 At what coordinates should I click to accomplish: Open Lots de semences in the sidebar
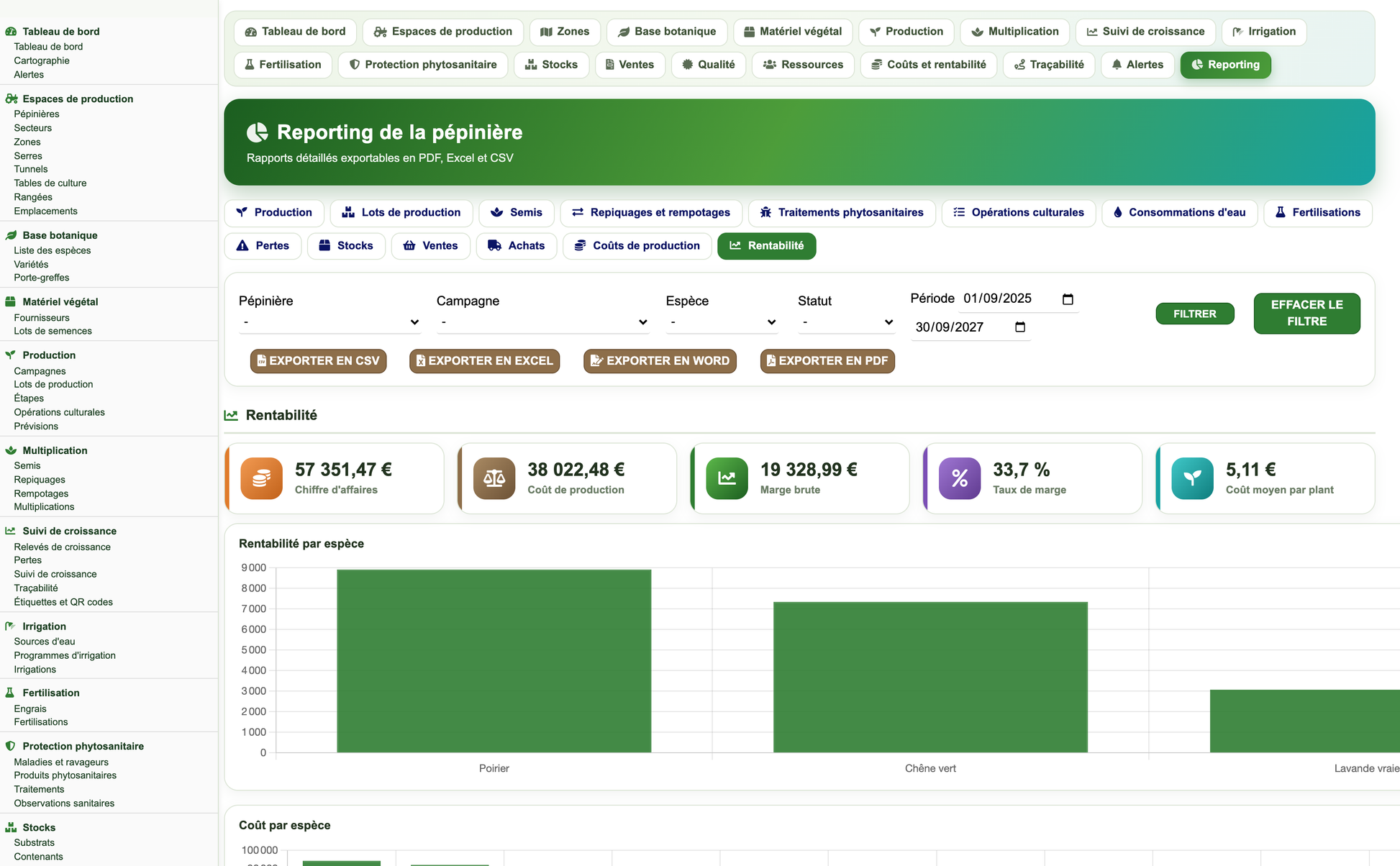pos(53,331)
